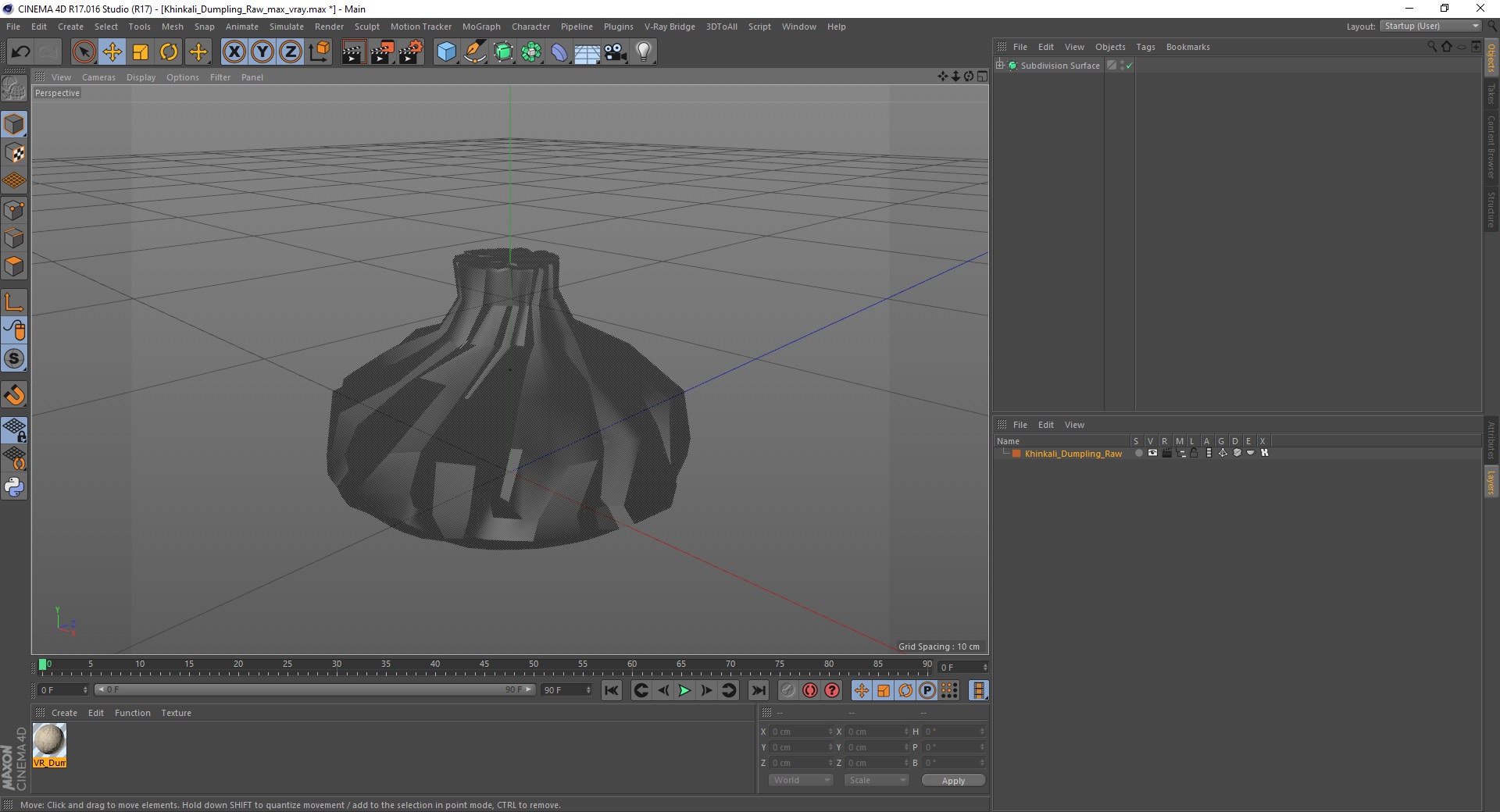Toggle Khinkali_Dumpling_Raw layer view visibility
Image resolution: width=1500 pixels, height=812 pixels.
[x=1152, y=453]
